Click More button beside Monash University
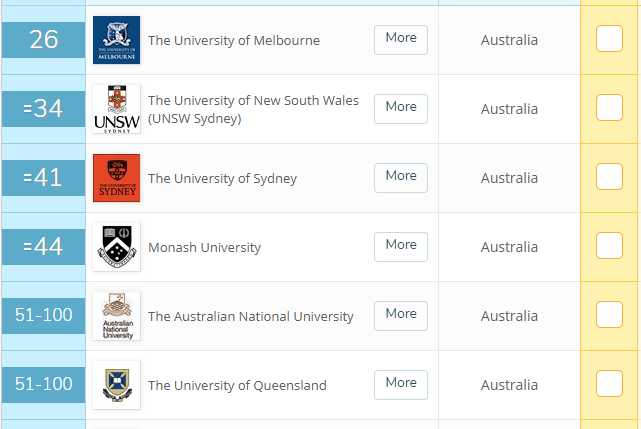The image size is (641, 429). click(x=401, y=247)
